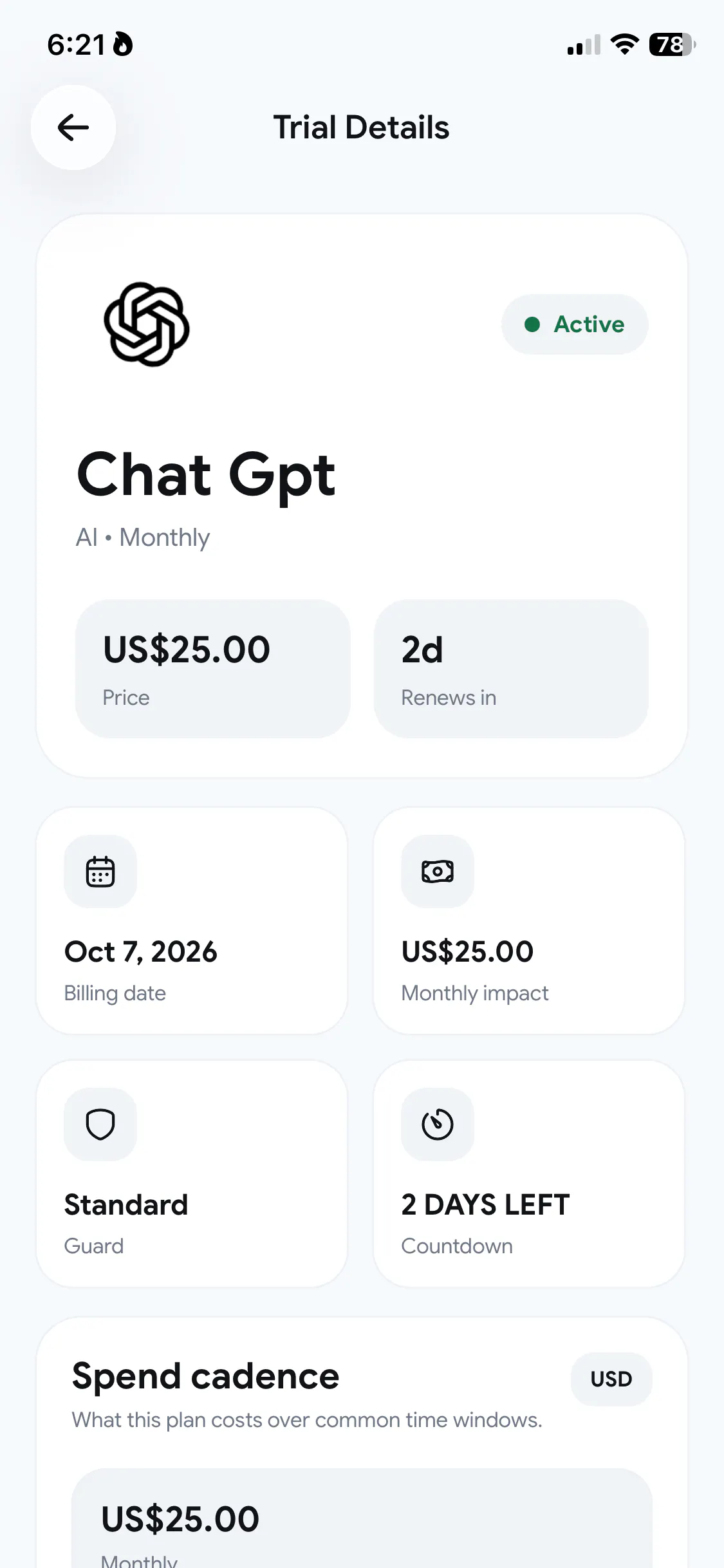Tap the ChatGPT logo icon
The height and width of the screenshot is (1568, 724).
click(147, 324)
